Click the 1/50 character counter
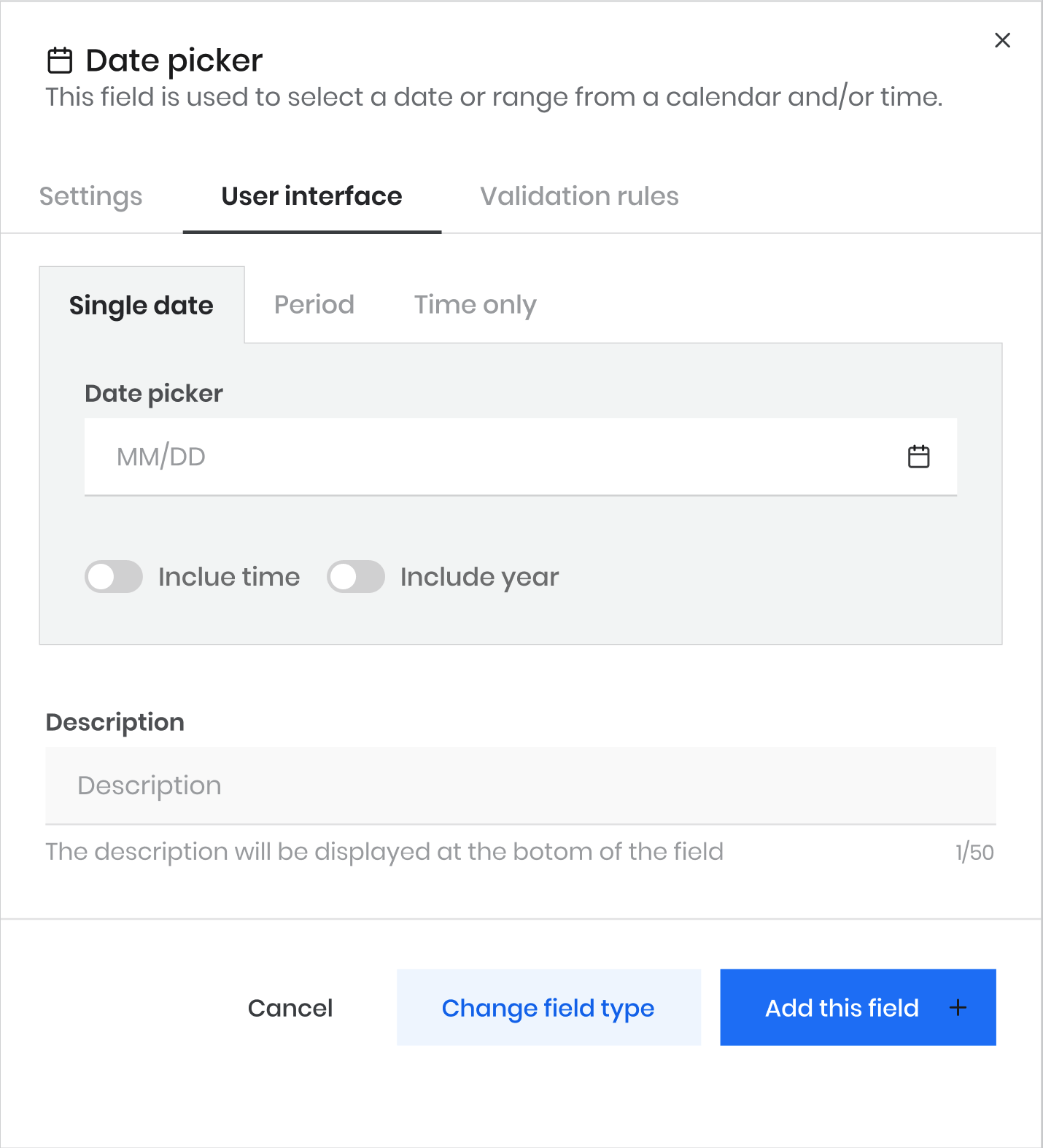Screen dimensions: 1043x1148 (974, 852)
